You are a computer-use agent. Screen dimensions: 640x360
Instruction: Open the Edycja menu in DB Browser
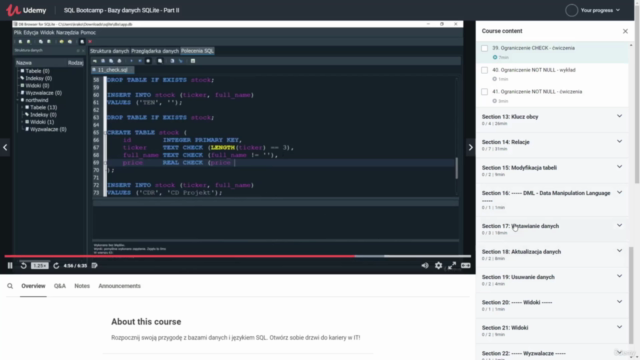click(31, 33)
